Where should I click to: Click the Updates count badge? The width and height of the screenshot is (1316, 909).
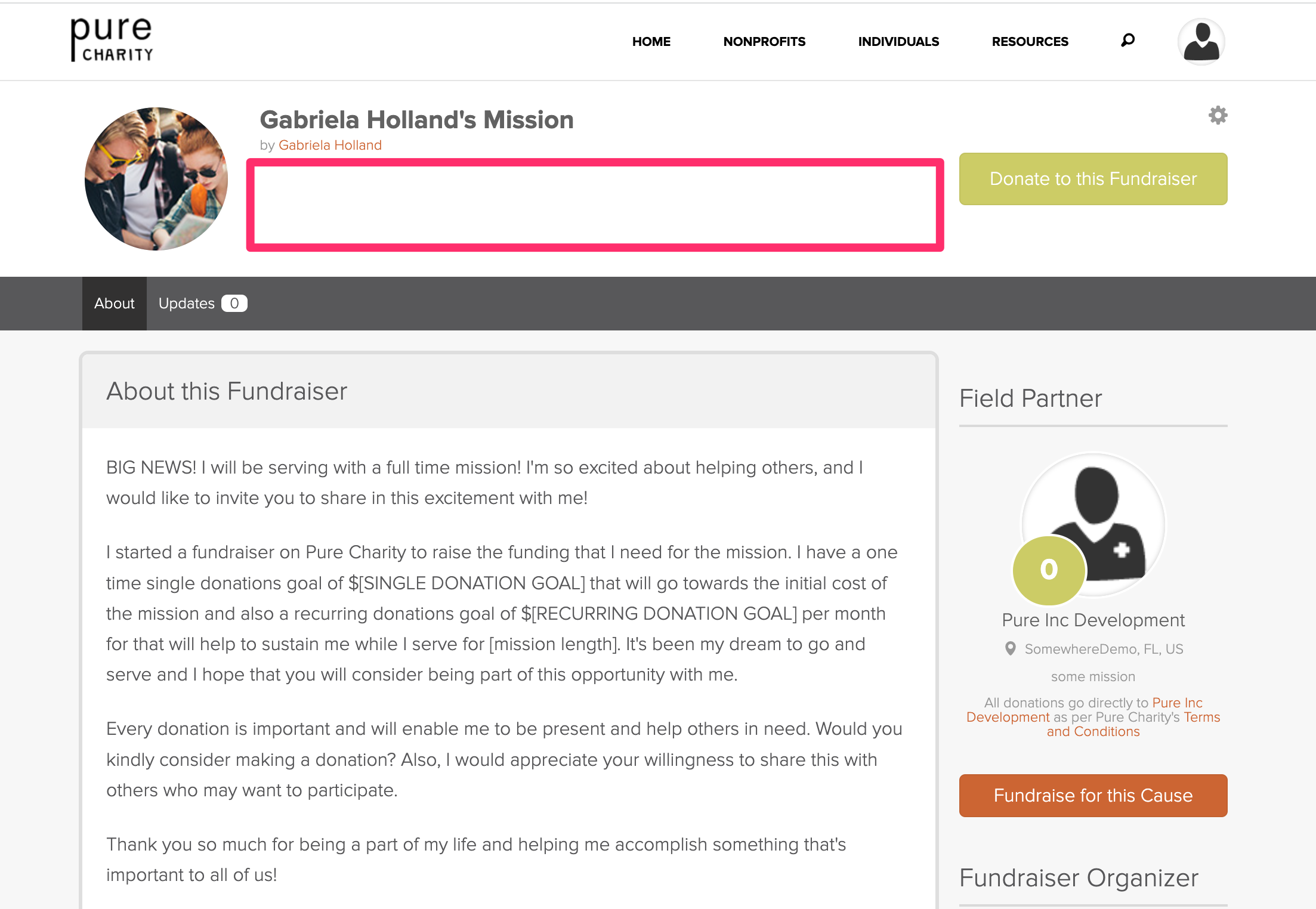[234, 304]
